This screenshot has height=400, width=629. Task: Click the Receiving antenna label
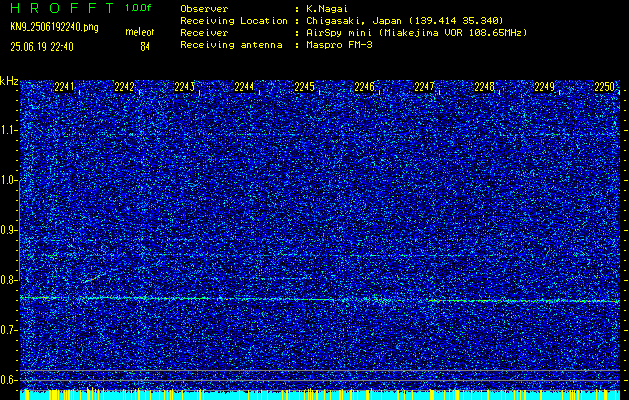[231, 45]
